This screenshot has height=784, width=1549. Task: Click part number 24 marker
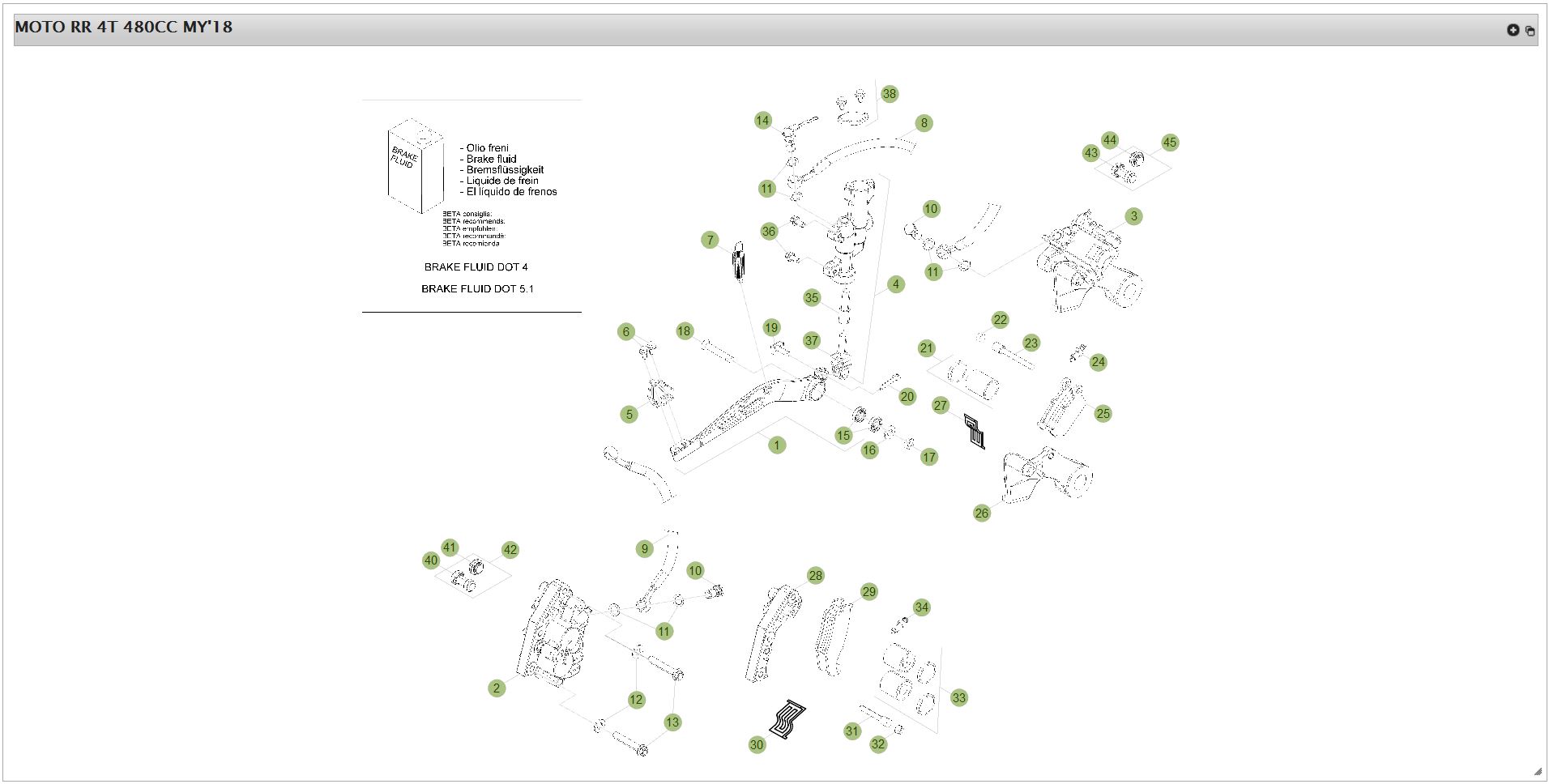1099,362
